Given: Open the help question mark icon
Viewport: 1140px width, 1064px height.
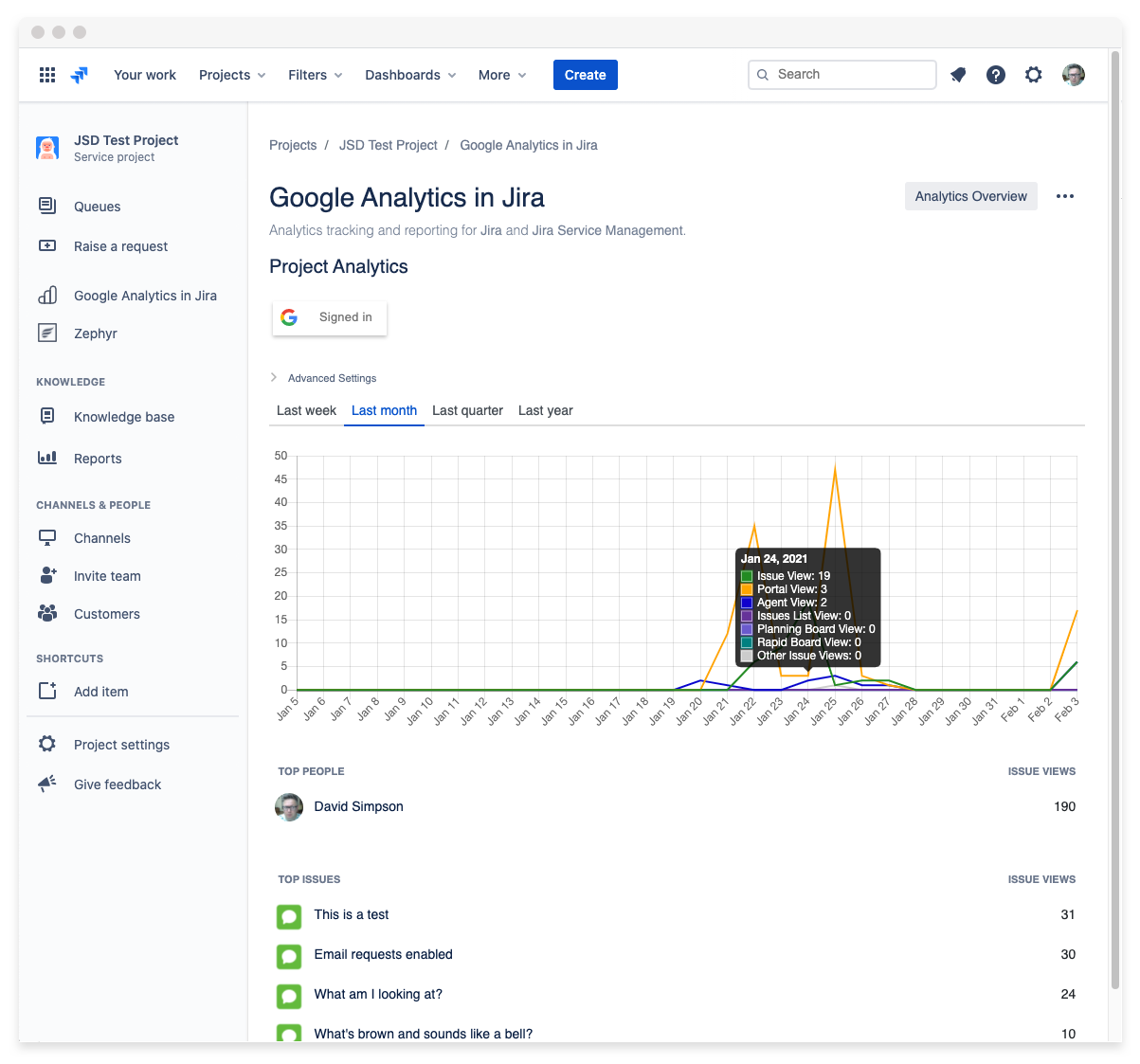Looking at the screenshot, I should [995, 75].
